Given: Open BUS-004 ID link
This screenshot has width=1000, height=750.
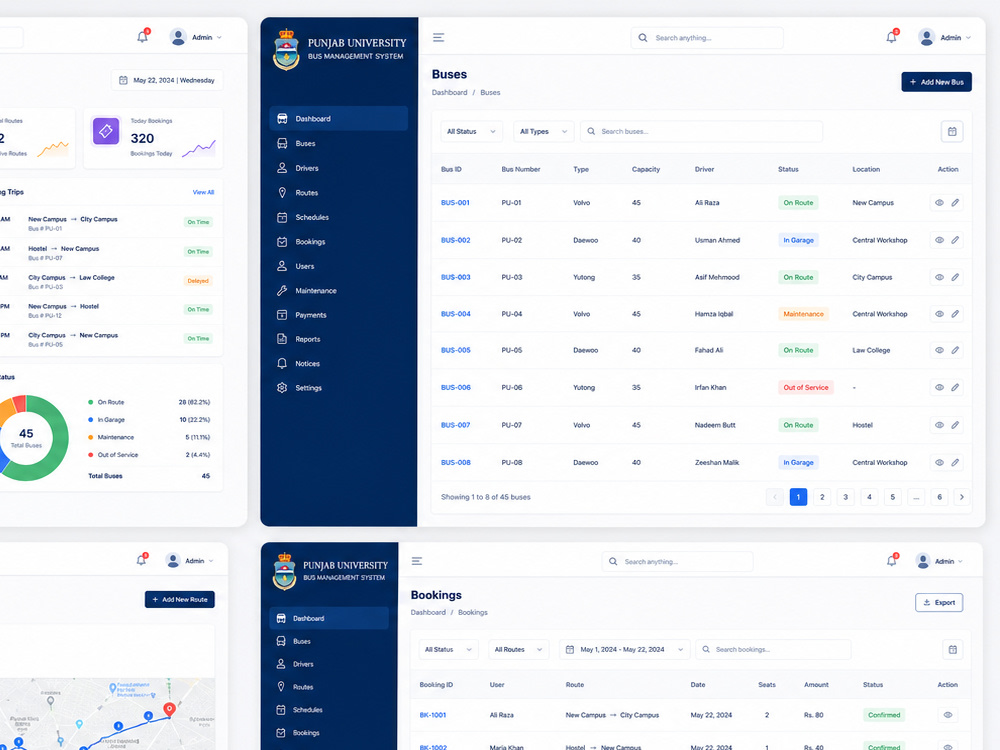Looking at the screenshot, I should coord(455,314).
